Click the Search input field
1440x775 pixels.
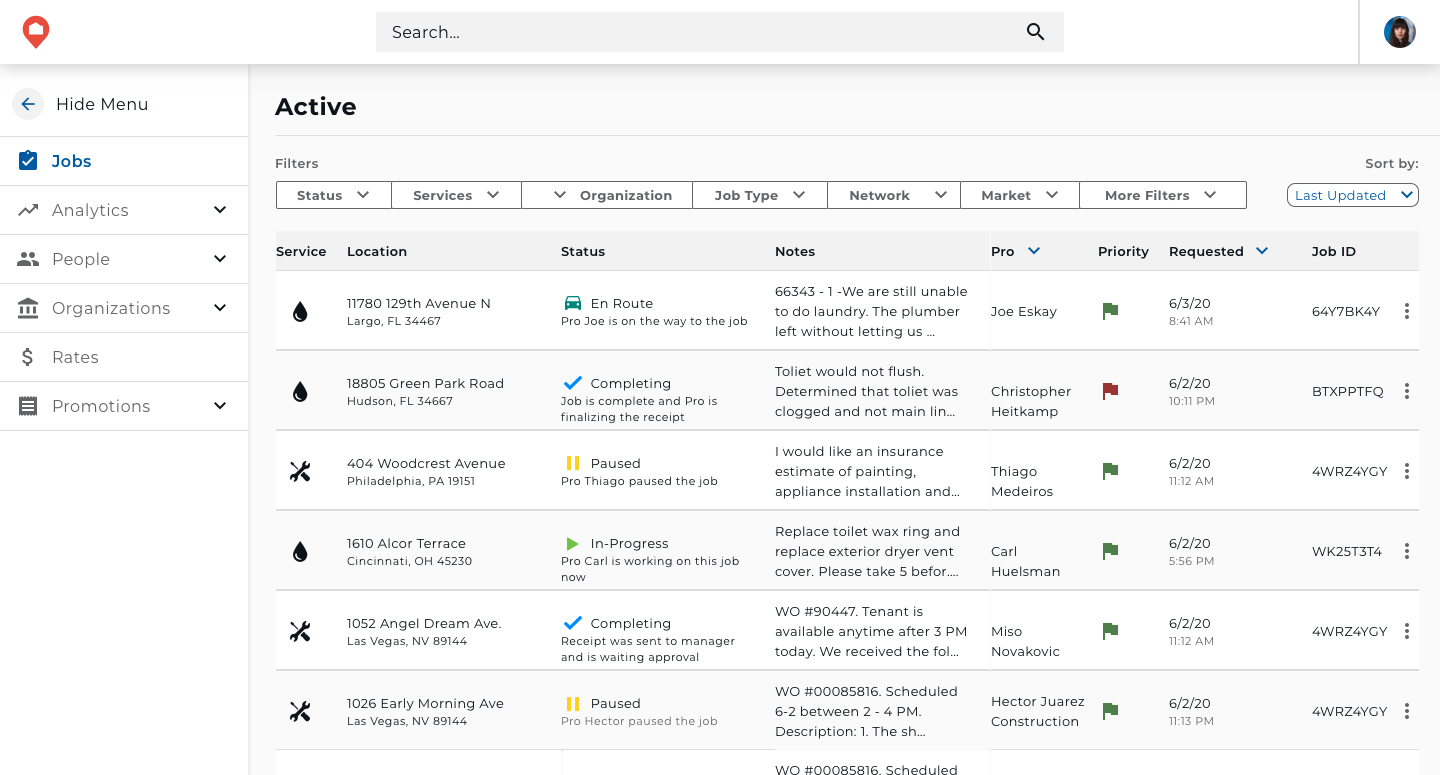tap(700, 32)
